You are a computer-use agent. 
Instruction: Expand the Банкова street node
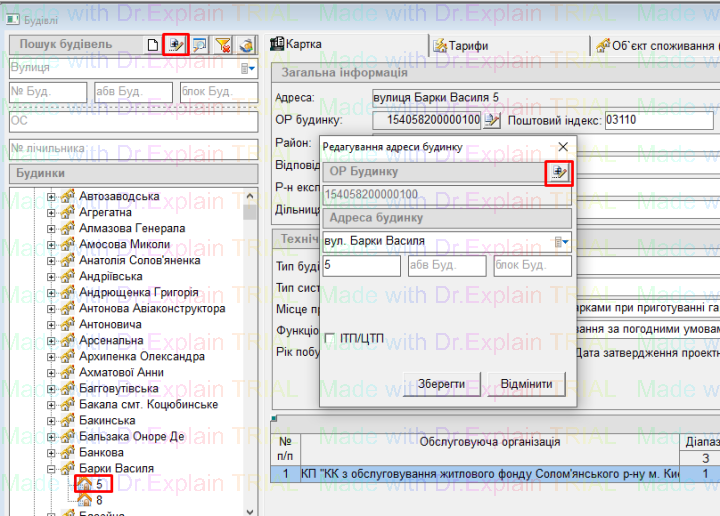pyautogui.click(x=51, y=452)
